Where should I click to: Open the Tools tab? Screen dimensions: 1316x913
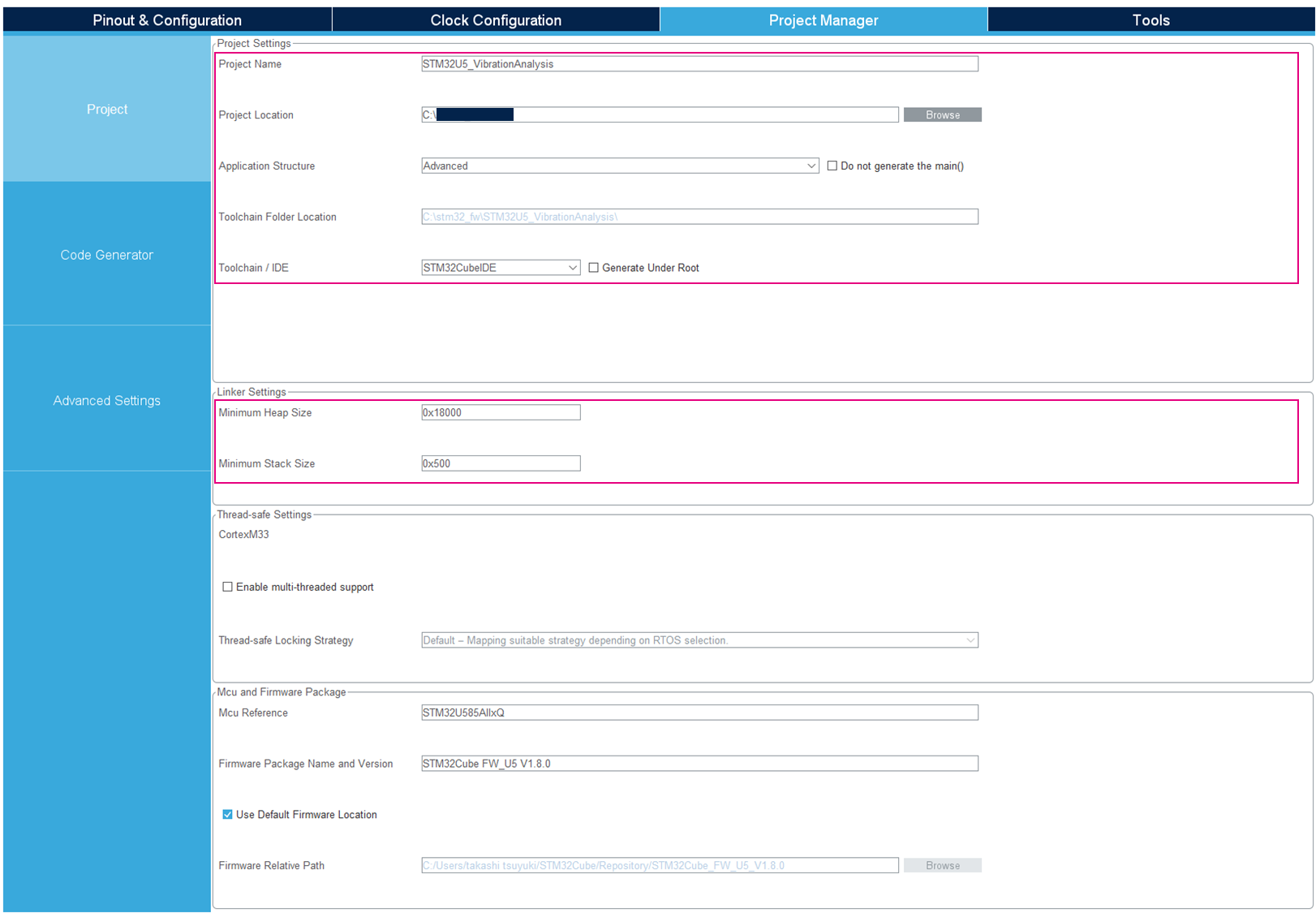[1150, 20]
